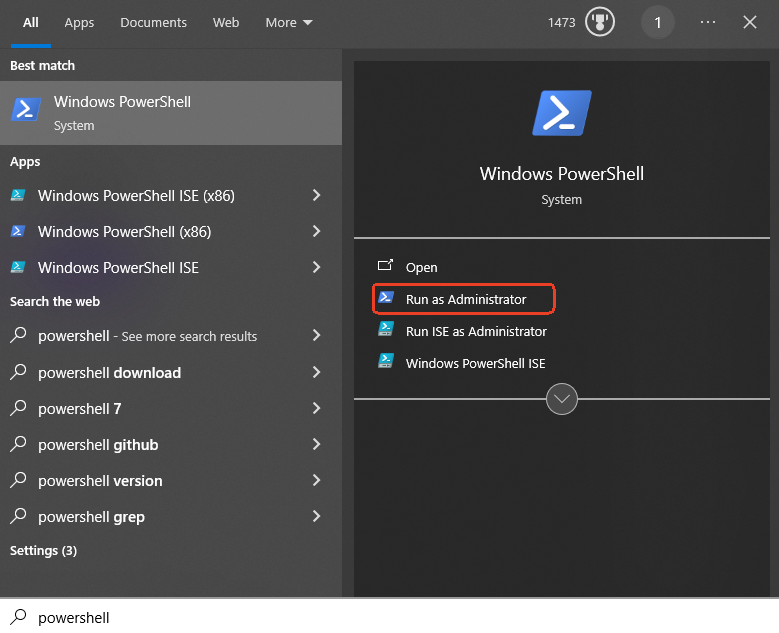Viewport: 779px width, 633px height.
Task: Open Windows PowerShell (x86) result
Action: tap(124, 232)
